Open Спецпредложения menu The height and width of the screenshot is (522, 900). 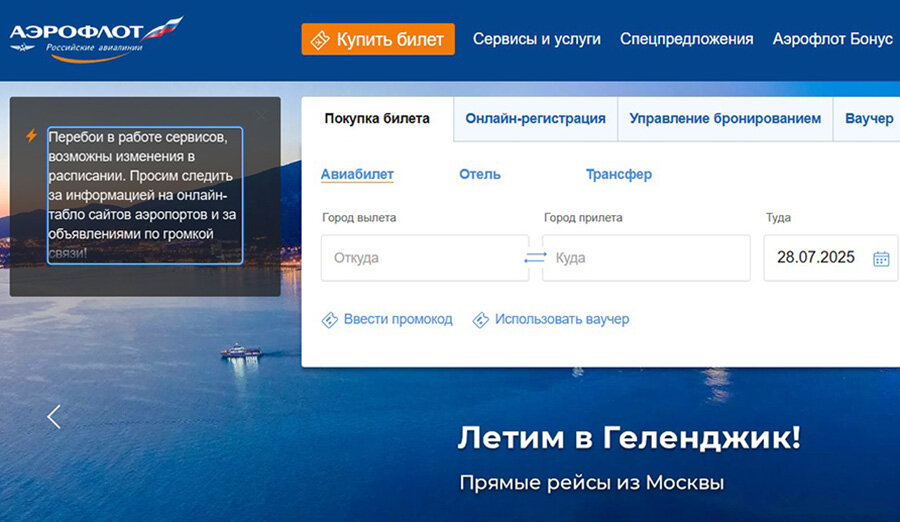(686, 39)
